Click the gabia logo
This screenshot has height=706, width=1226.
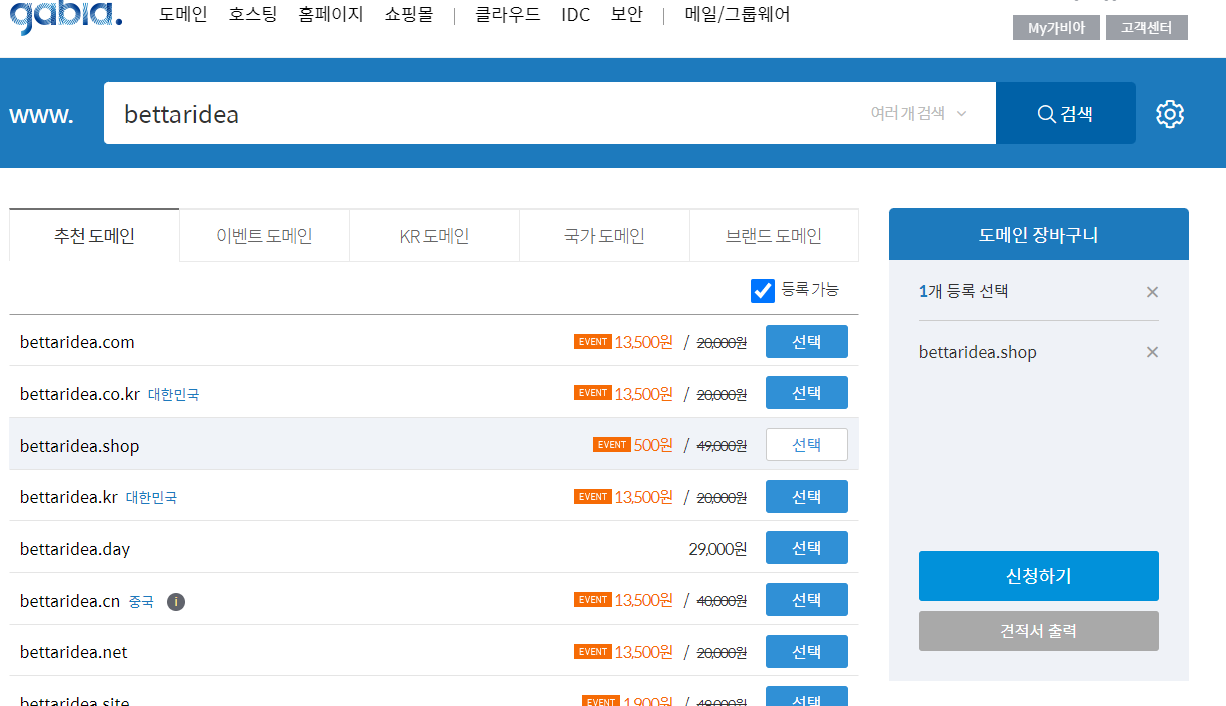[x=66, y=17]
